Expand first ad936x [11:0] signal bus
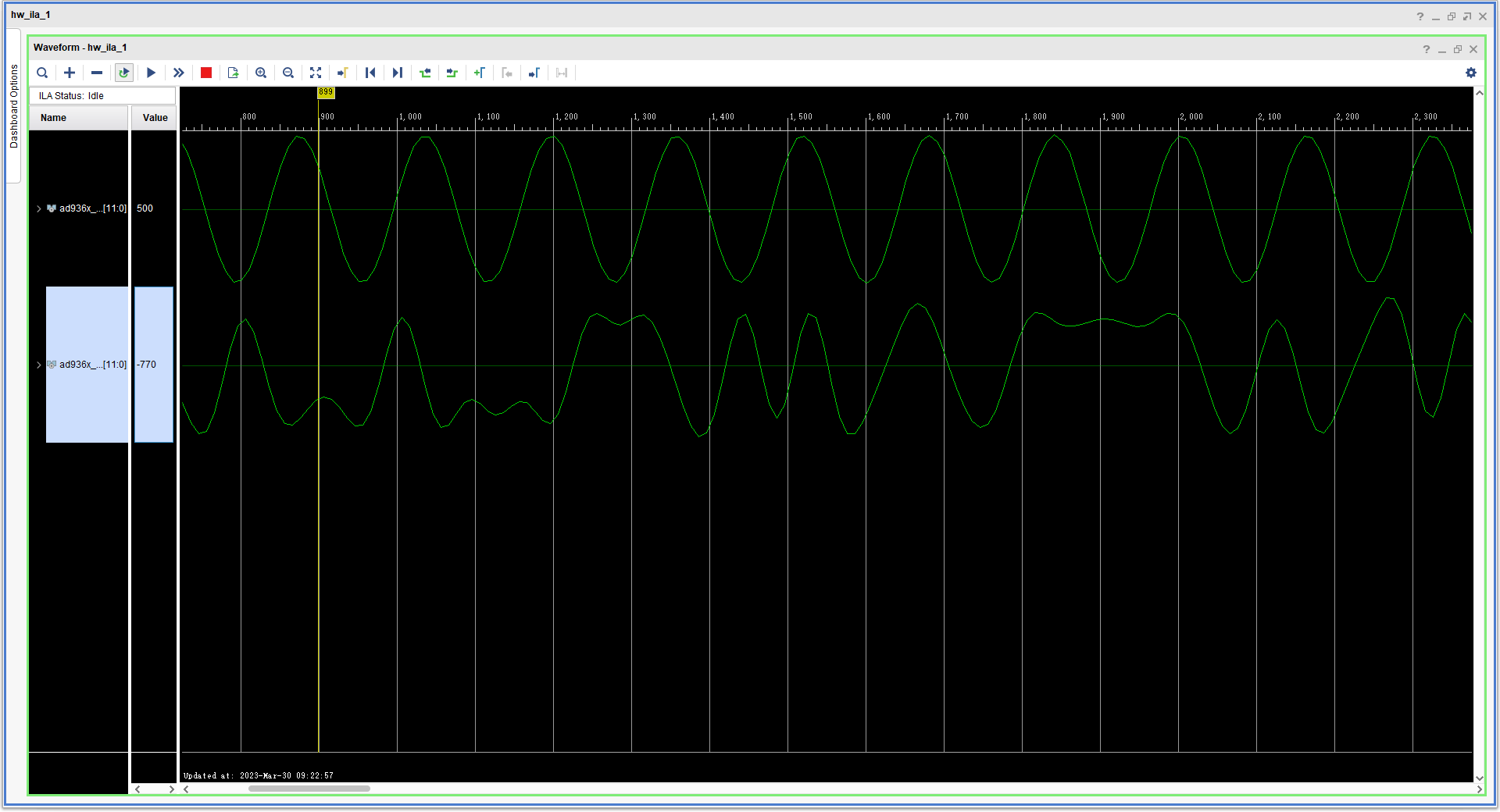 [39, 208]
